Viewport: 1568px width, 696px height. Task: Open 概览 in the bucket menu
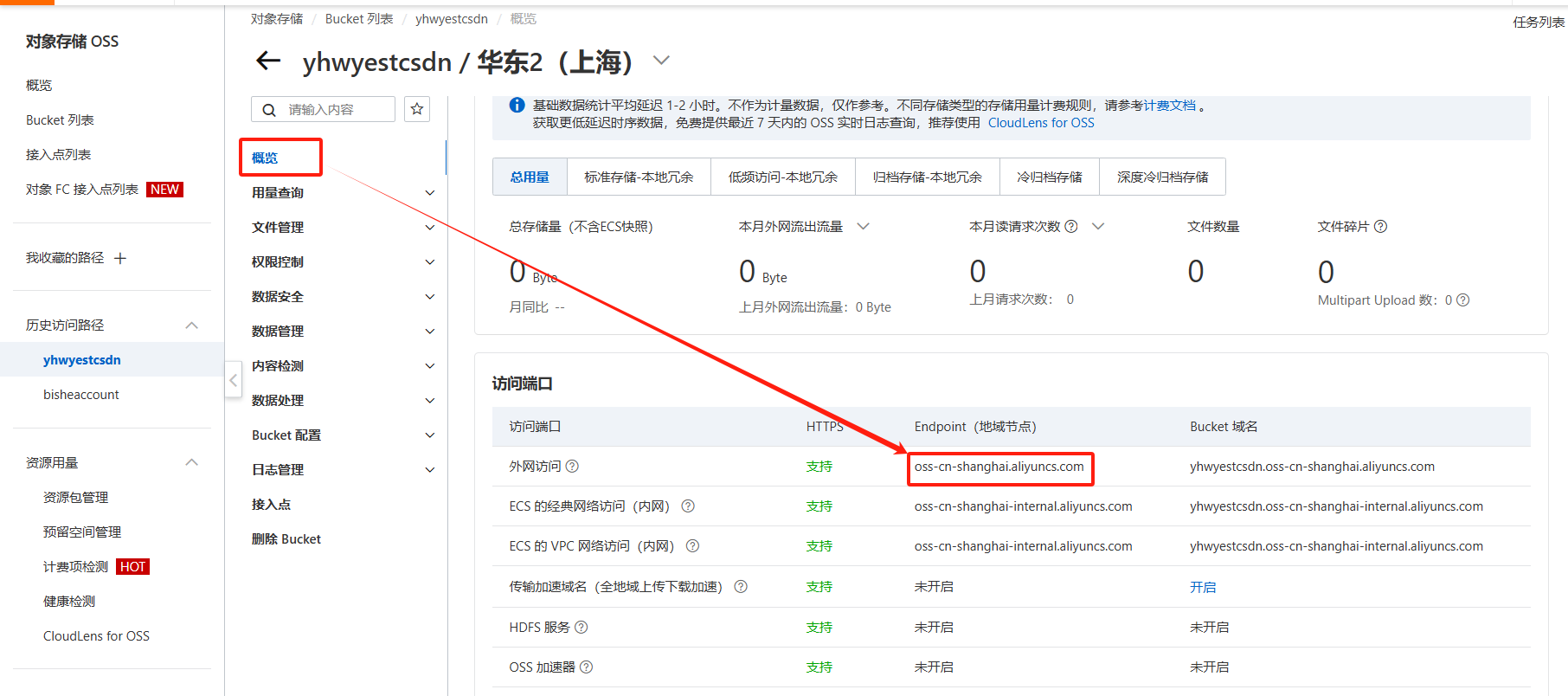pos(265,158)
